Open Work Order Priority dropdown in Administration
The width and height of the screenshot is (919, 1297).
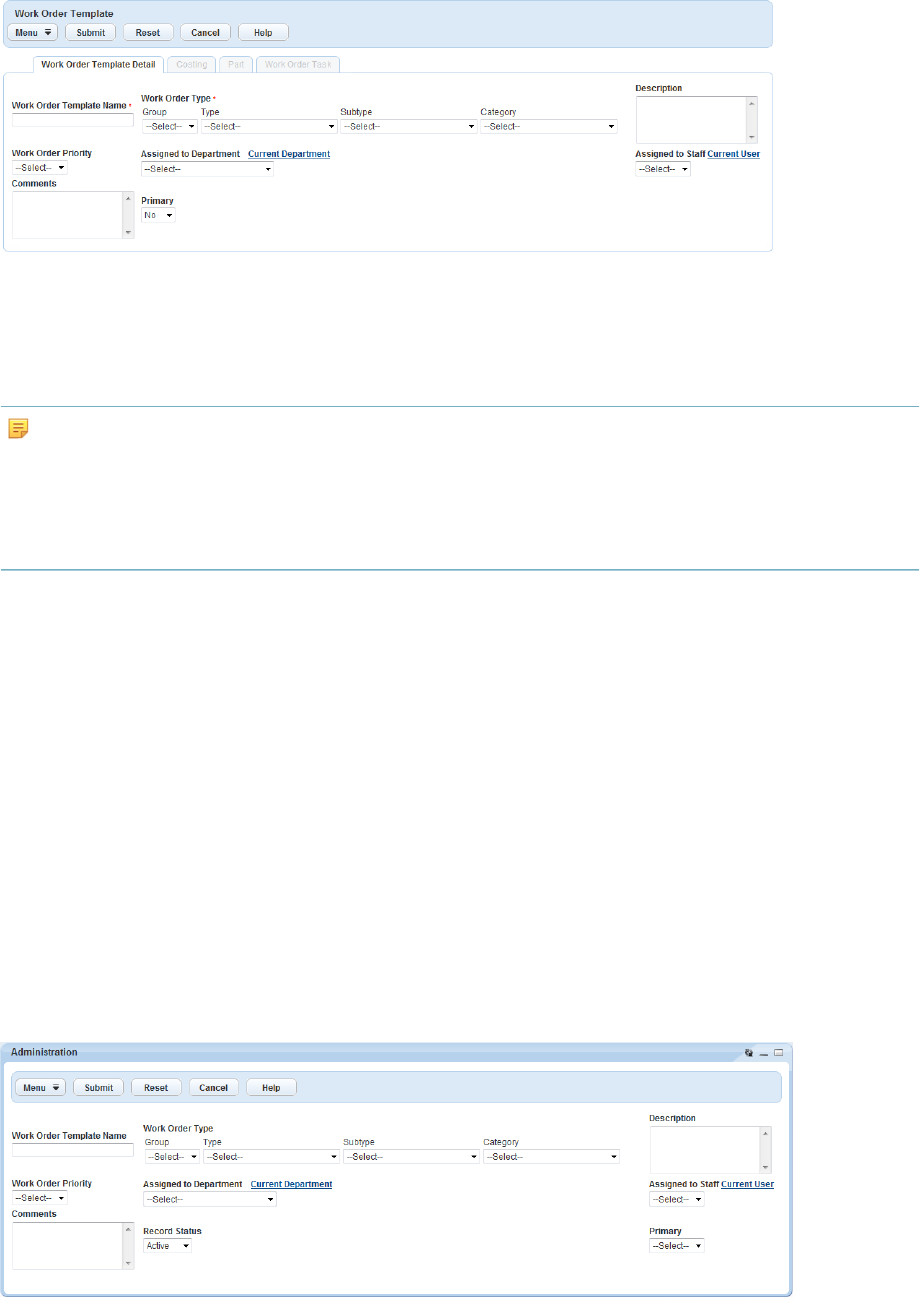click(x=40, y=1197)
